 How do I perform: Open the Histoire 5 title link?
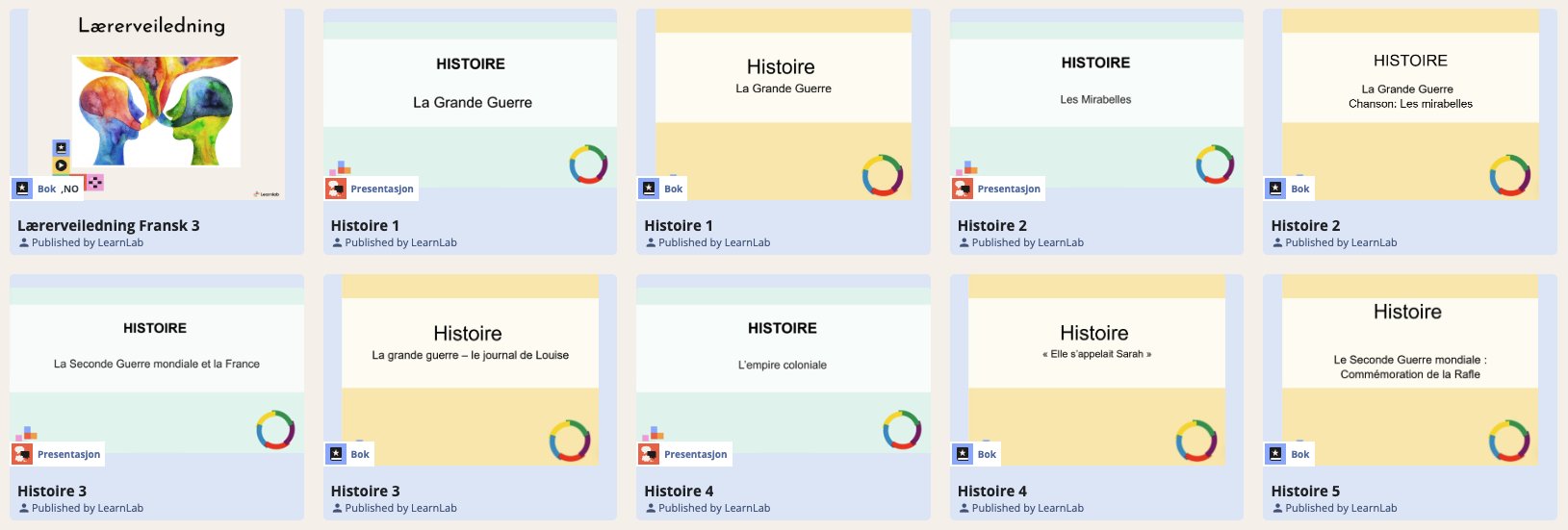[1304, 491]
